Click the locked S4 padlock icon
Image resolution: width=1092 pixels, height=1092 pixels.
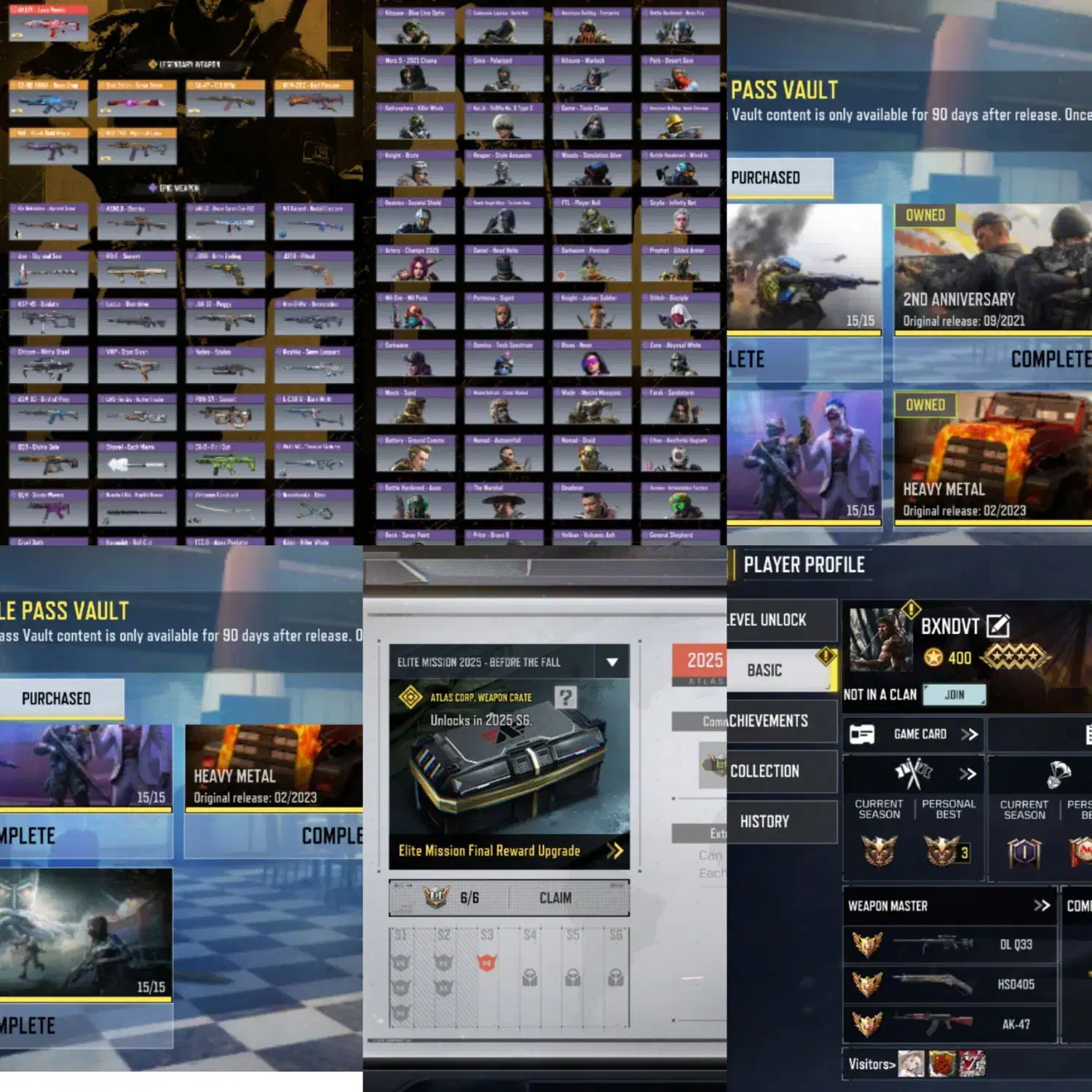[x=529, y=978]
